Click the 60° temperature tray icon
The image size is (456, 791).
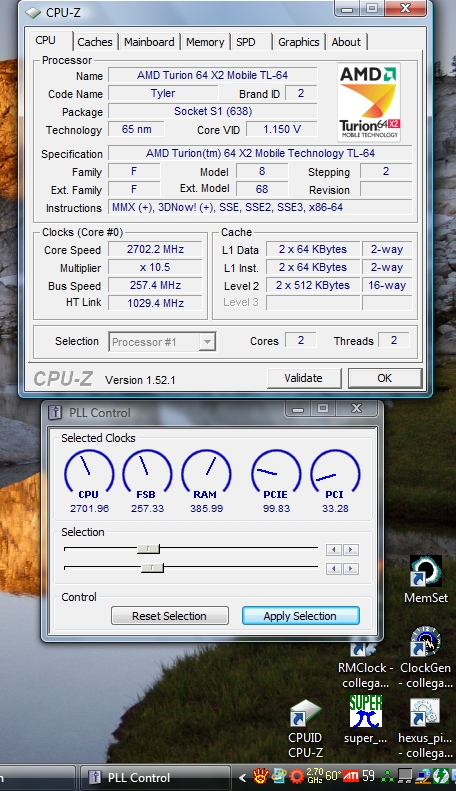pos(333,776)
